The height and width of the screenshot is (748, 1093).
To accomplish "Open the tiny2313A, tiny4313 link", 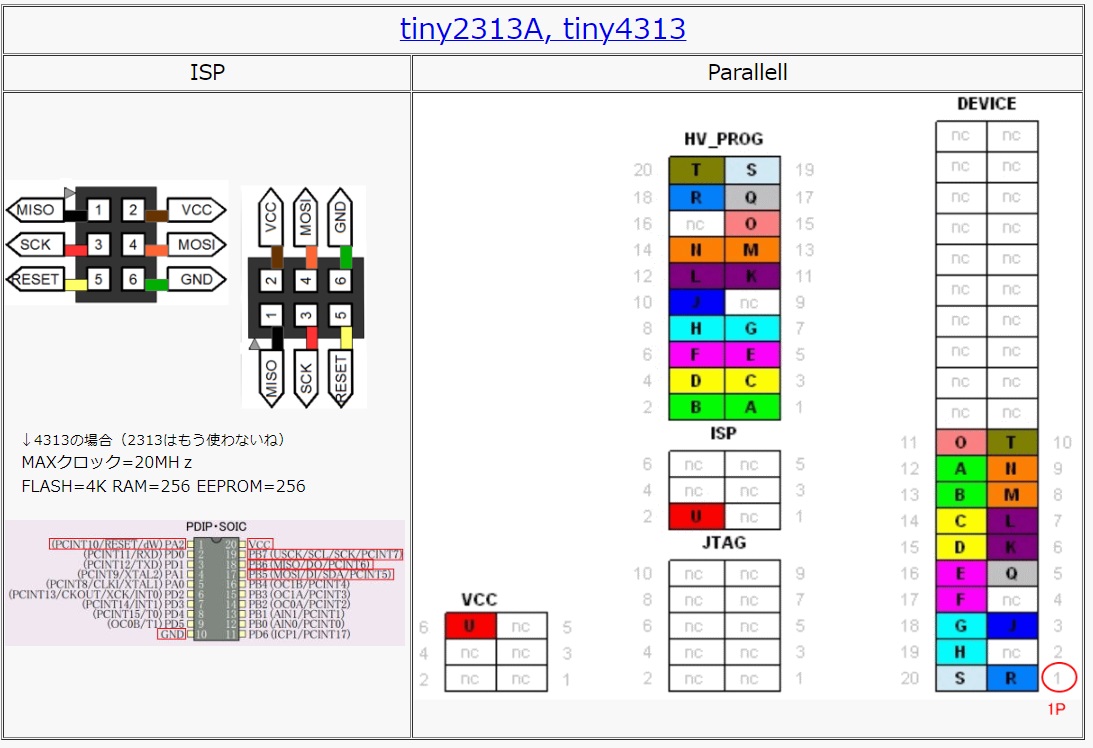I will pyautogui.click(x=542, y=28).
